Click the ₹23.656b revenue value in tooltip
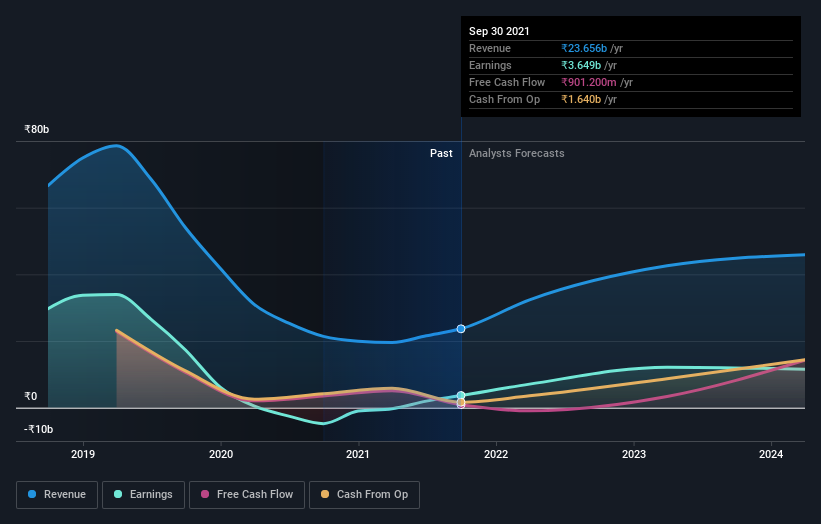The height and width of the screenshot is (524, 821). pyautogui.click(x=584, y=48)
